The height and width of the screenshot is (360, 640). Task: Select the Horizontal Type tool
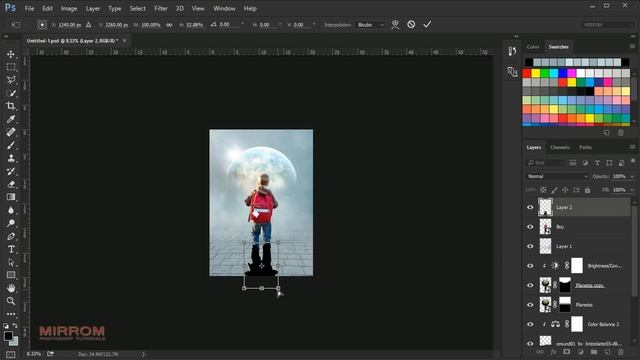pyautogui.click(x=11, y=249)
